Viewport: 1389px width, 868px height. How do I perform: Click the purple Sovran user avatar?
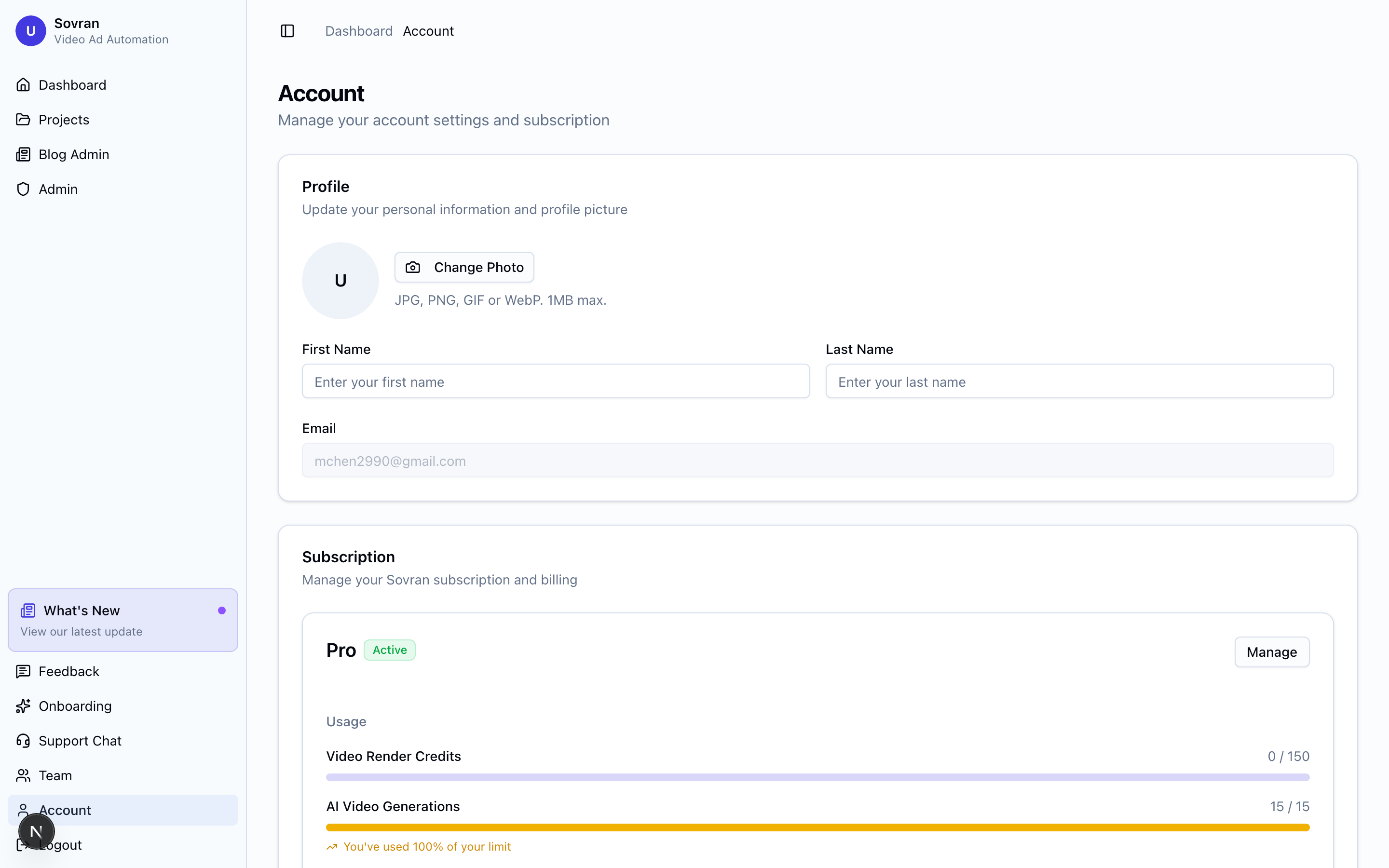(x=30, y=31)
